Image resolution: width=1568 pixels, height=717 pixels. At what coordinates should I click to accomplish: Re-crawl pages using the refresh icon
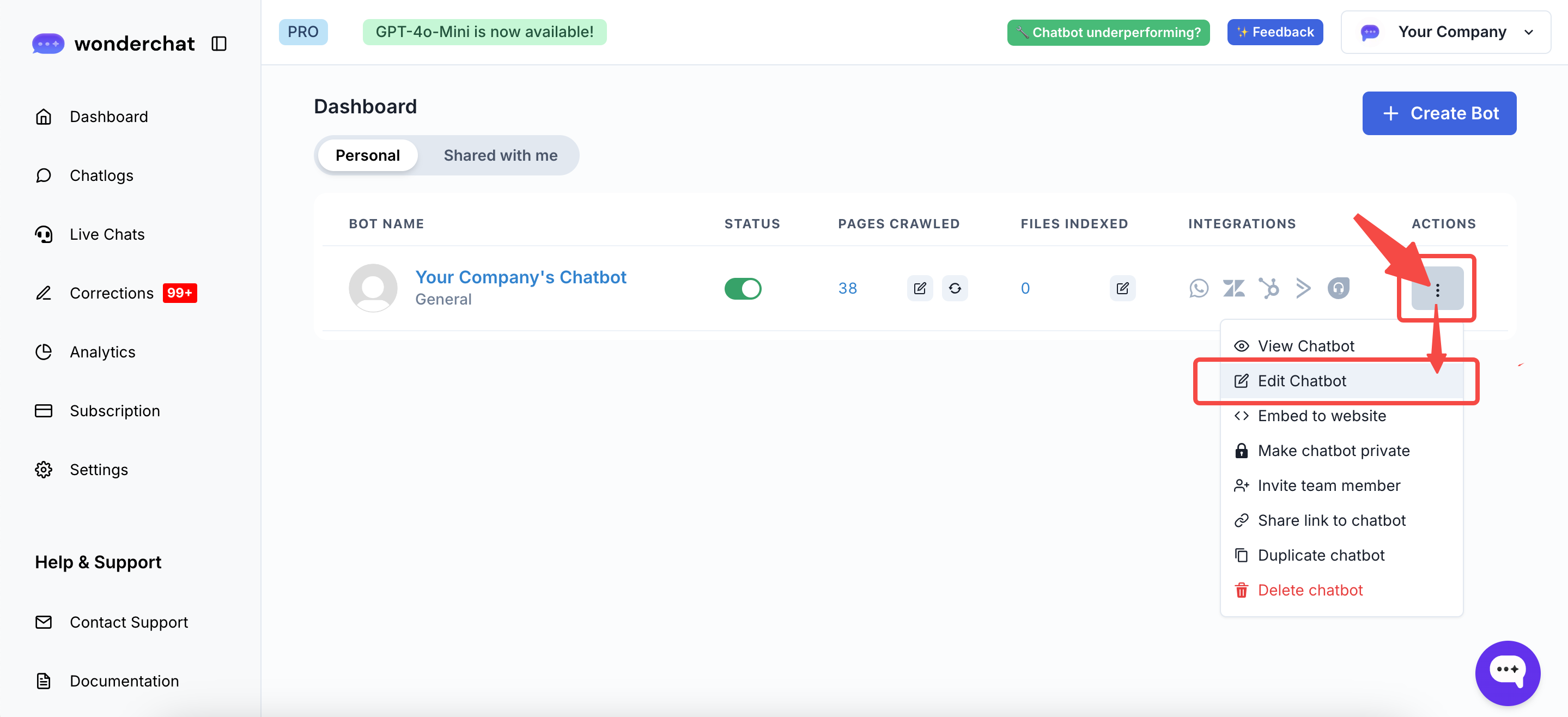[955, 288]
